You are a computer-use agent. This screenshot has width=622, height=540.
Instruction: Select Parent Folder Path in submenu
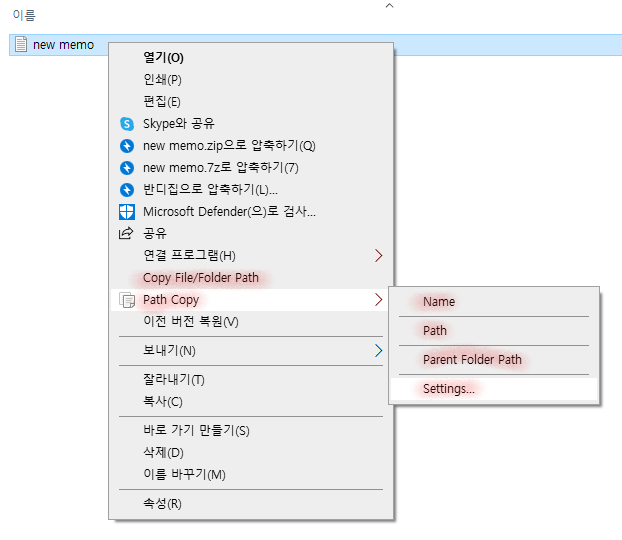494,360
